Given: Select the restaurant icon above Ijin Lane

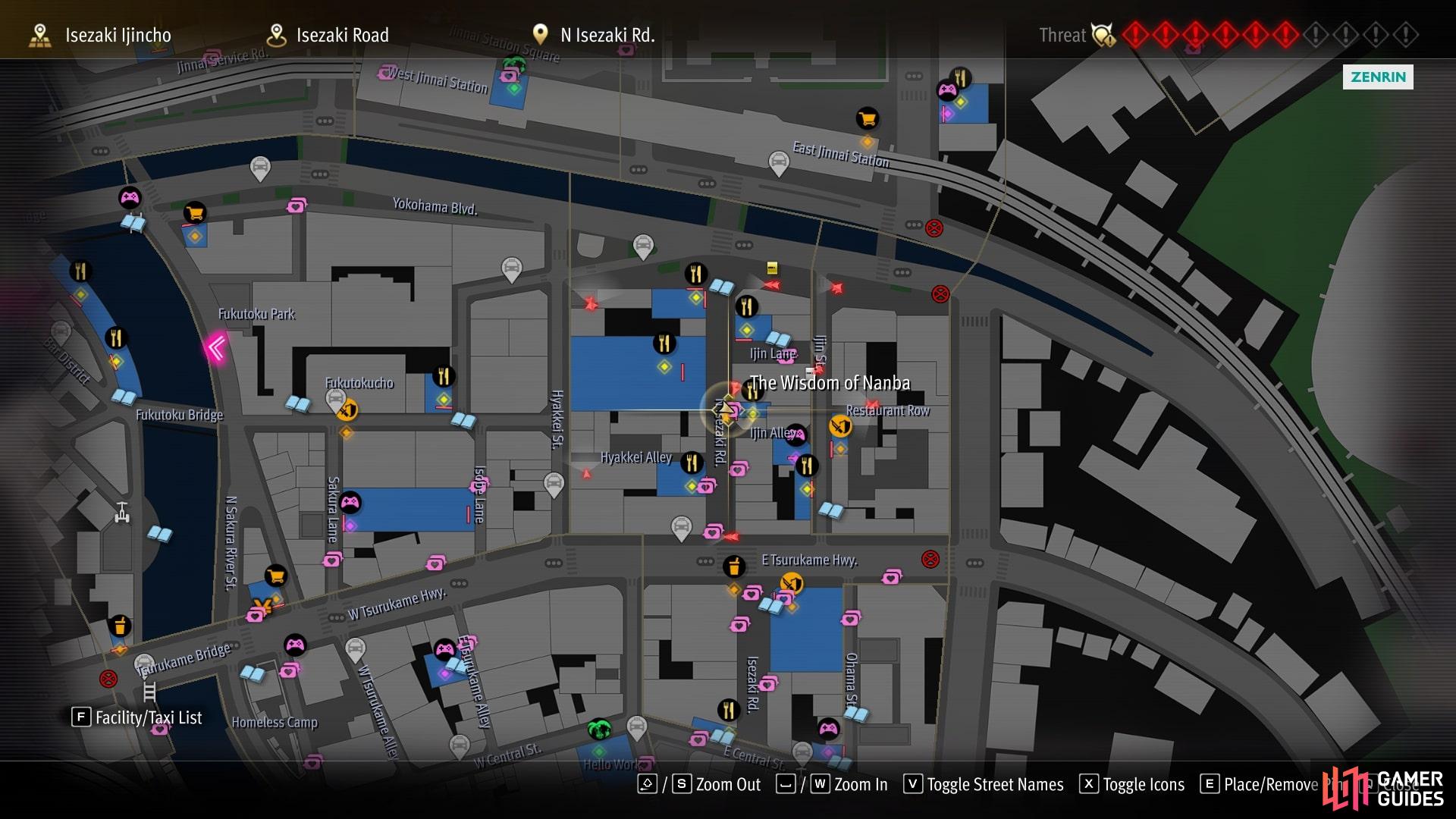Looking at the screenshot, I should [747, 306].
